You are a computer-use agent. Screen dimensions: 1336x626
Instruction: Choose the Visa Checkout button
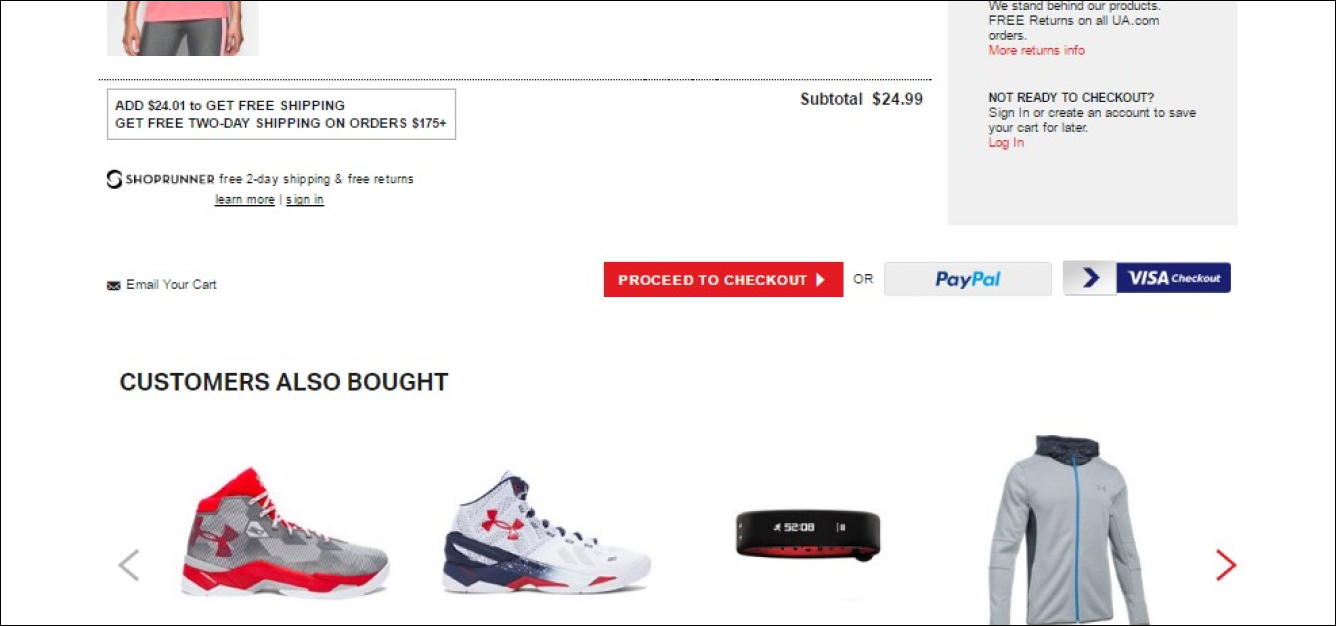1147,278
